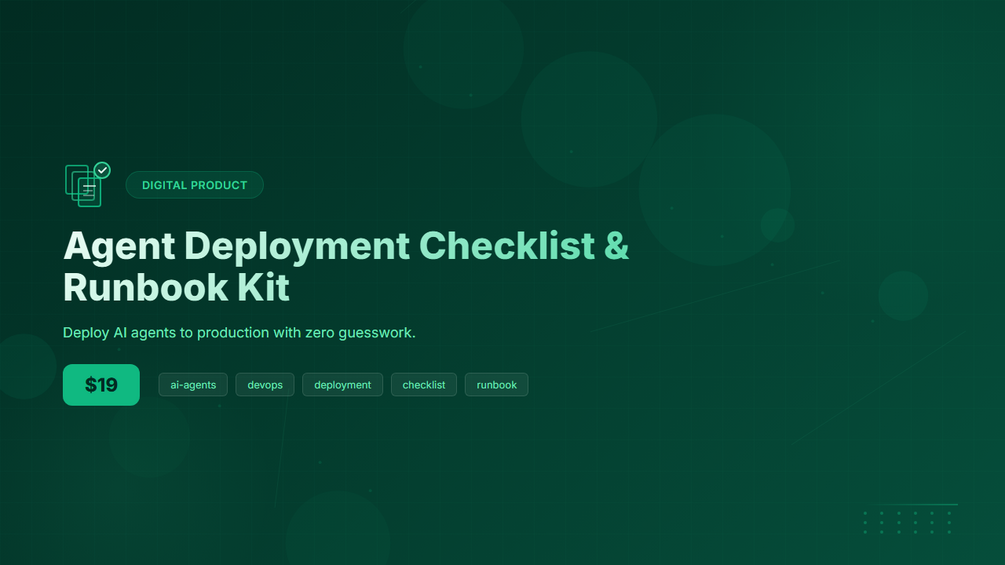Select the devops tag
This screenshot has width=1005, height=565.
(265, 385)
